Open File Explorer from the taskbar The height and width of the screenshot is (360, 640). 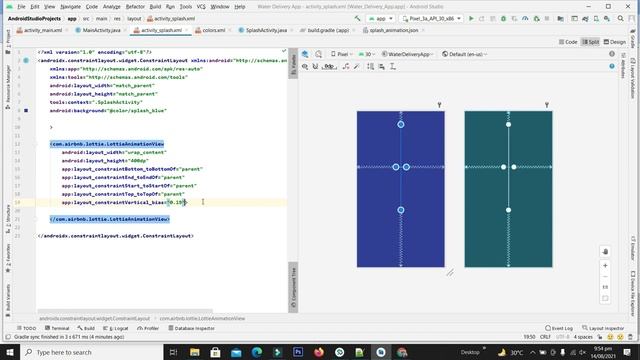195,352
